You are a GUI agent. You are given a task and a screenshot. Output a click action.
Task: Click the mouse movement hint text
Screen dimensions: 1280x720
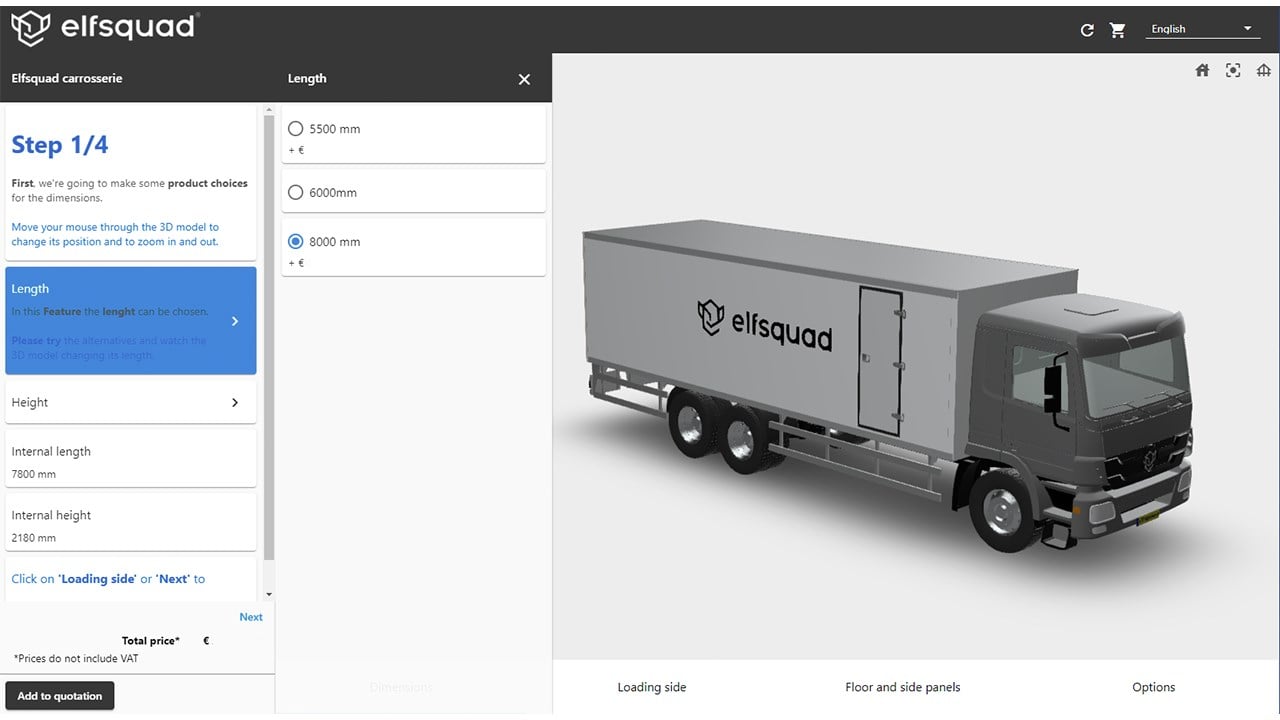pos(115,234)
